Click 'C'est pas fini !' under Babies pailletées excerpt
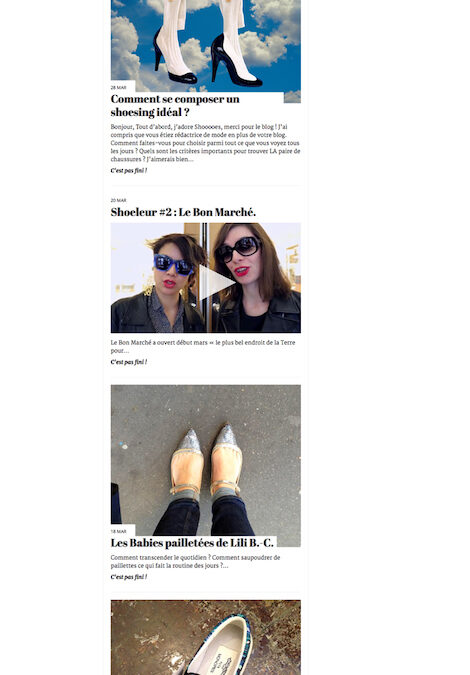The width and height of the screenshot is (470, 675). 129,577
